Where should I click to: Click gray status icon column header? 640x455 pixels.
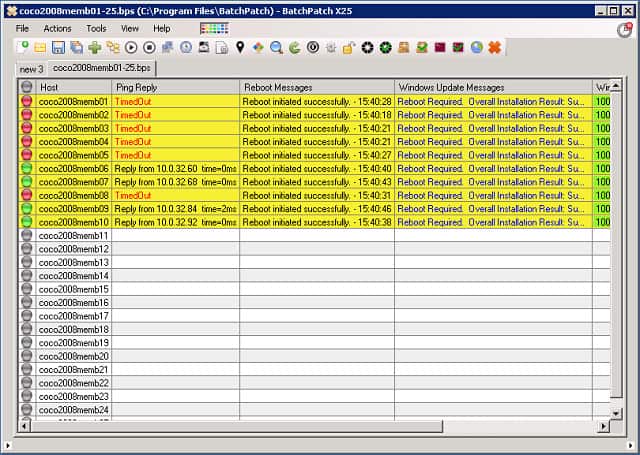[27, 87]
